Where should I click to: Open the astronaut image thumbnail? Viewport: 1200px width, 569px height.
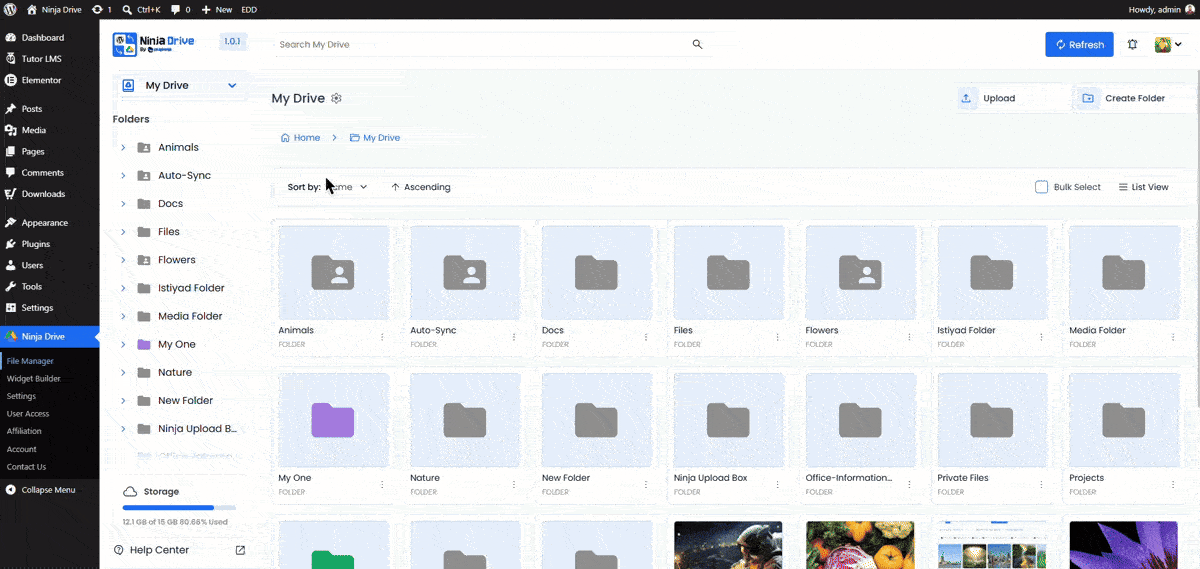pyautogui.click(x=729, y=545)
